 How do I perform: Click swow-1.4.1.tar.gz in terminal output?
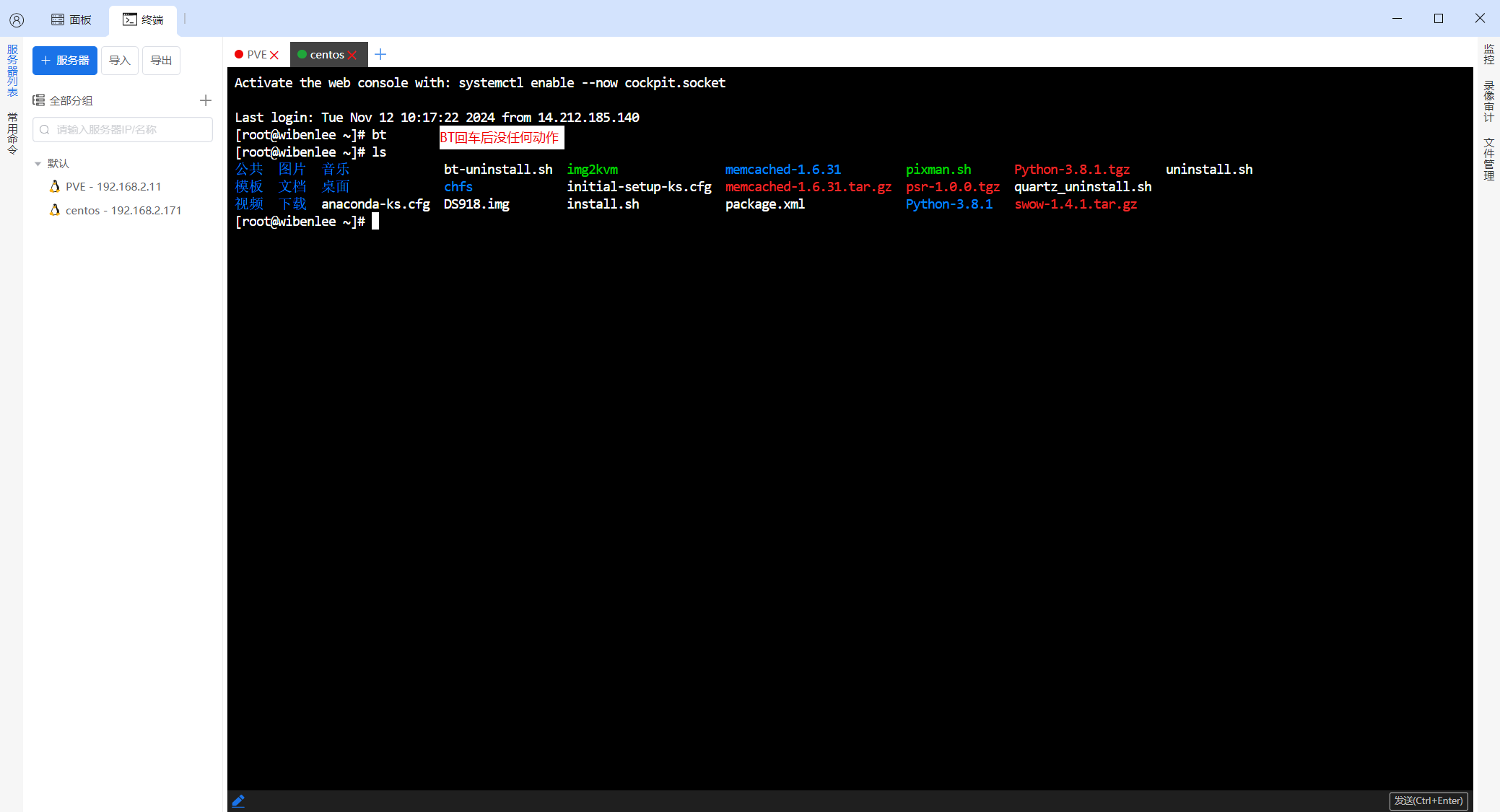coord(1076,204)
